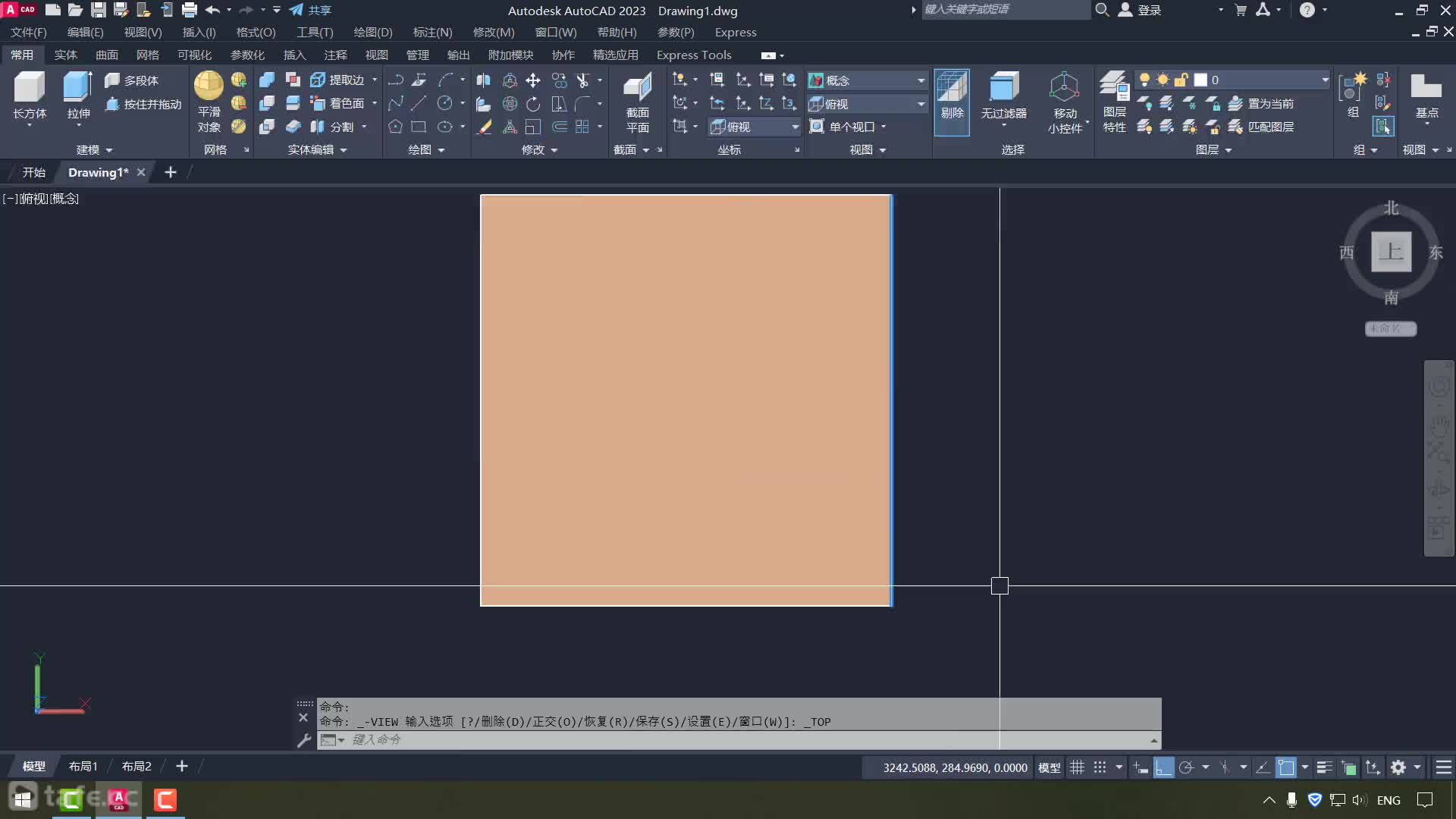This screenshot has width=1456, height=819.
Task: Select the Rectangle drawing tool
Action: tap(419, 127)
